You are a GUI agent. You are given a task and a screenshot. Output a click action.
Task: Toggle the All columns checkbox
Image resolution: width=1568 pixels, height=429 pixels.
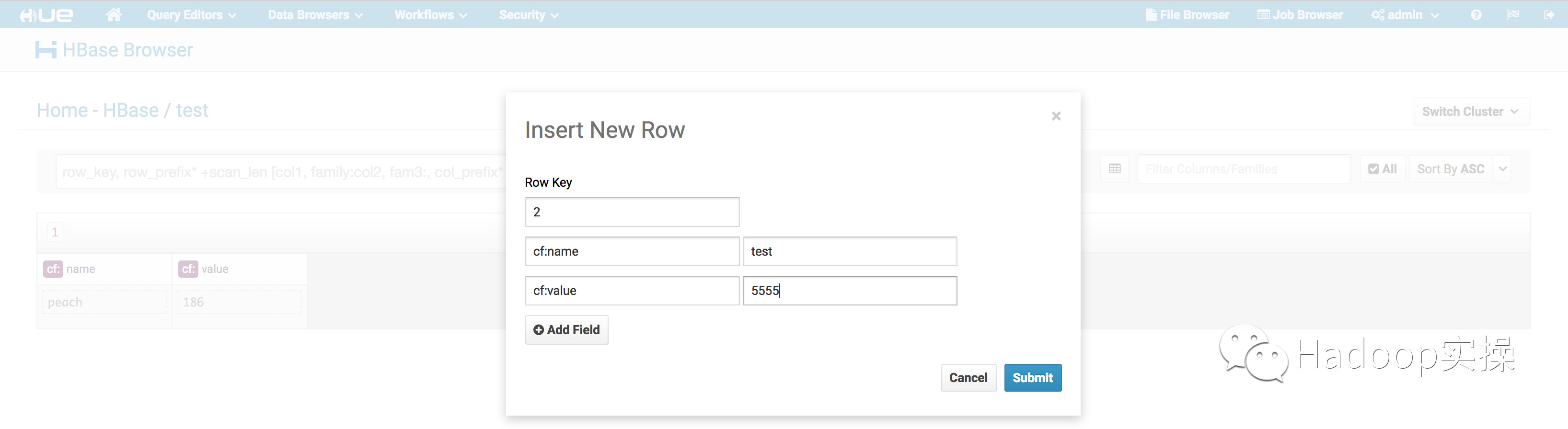pyautogui.click(x=1383, y=169)
